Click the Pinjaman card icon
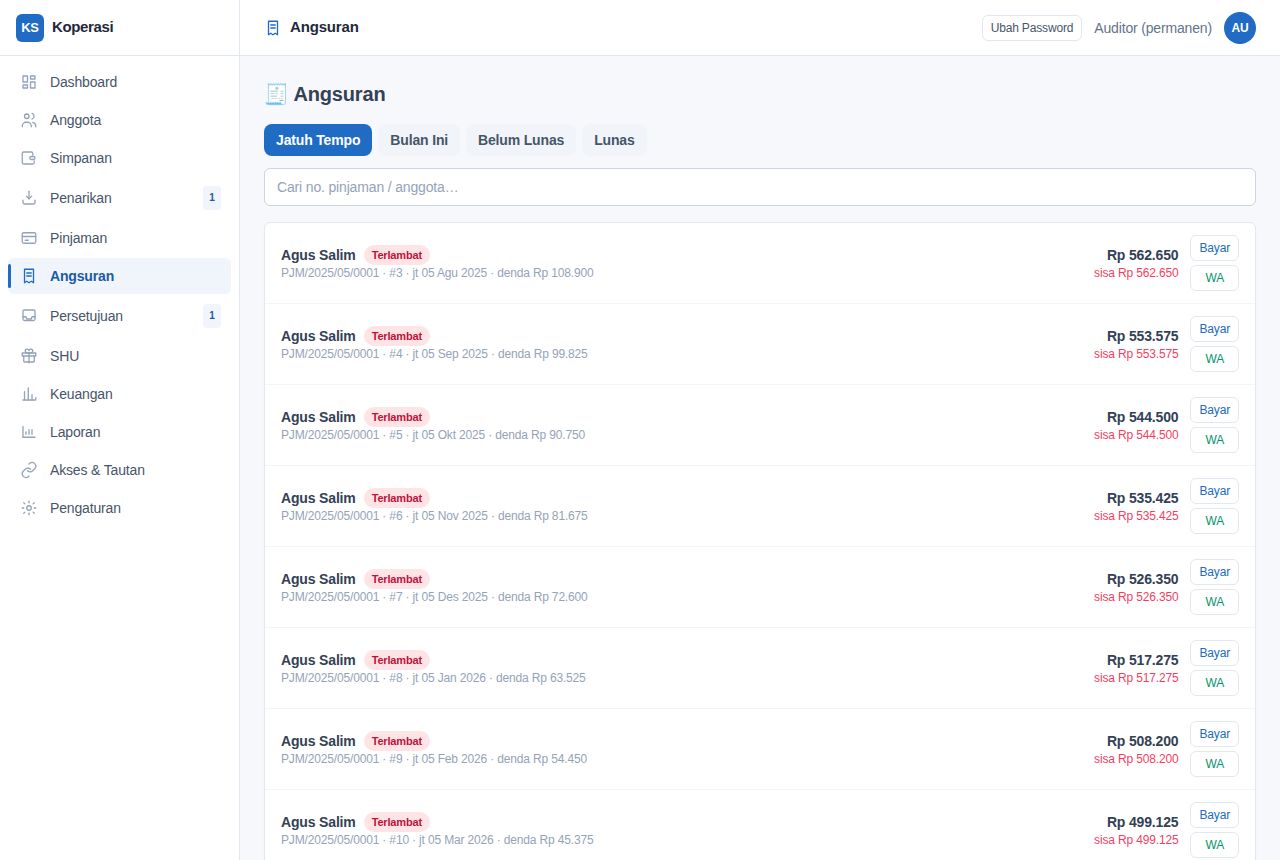Image resolution: width=1280 pixels, height=860 pixels. point(29,238)
